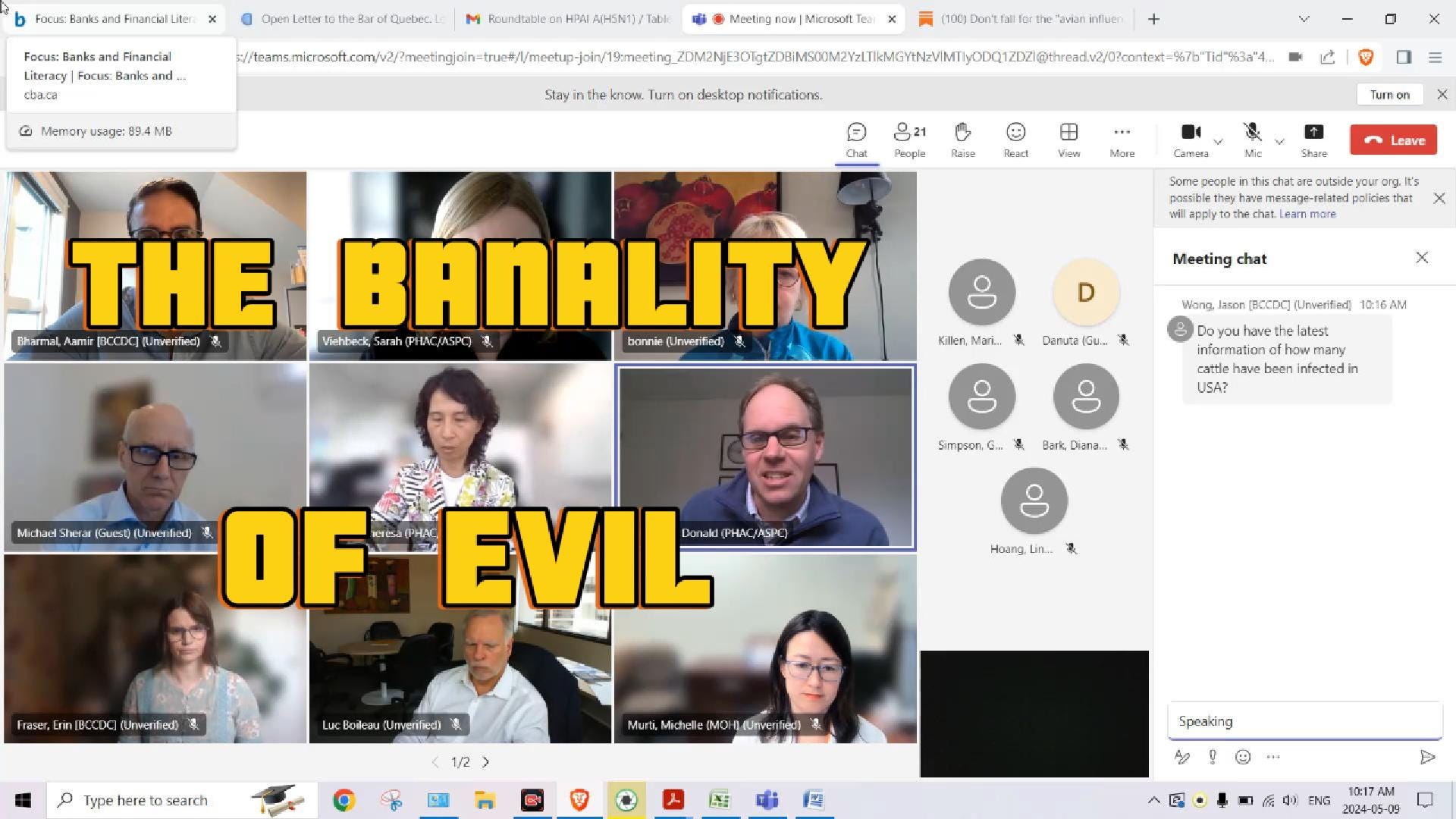The width and height of the screenshot is (1456, 819).
Task: Select Luc Boileau video tile
Action: tap(460, 648)
